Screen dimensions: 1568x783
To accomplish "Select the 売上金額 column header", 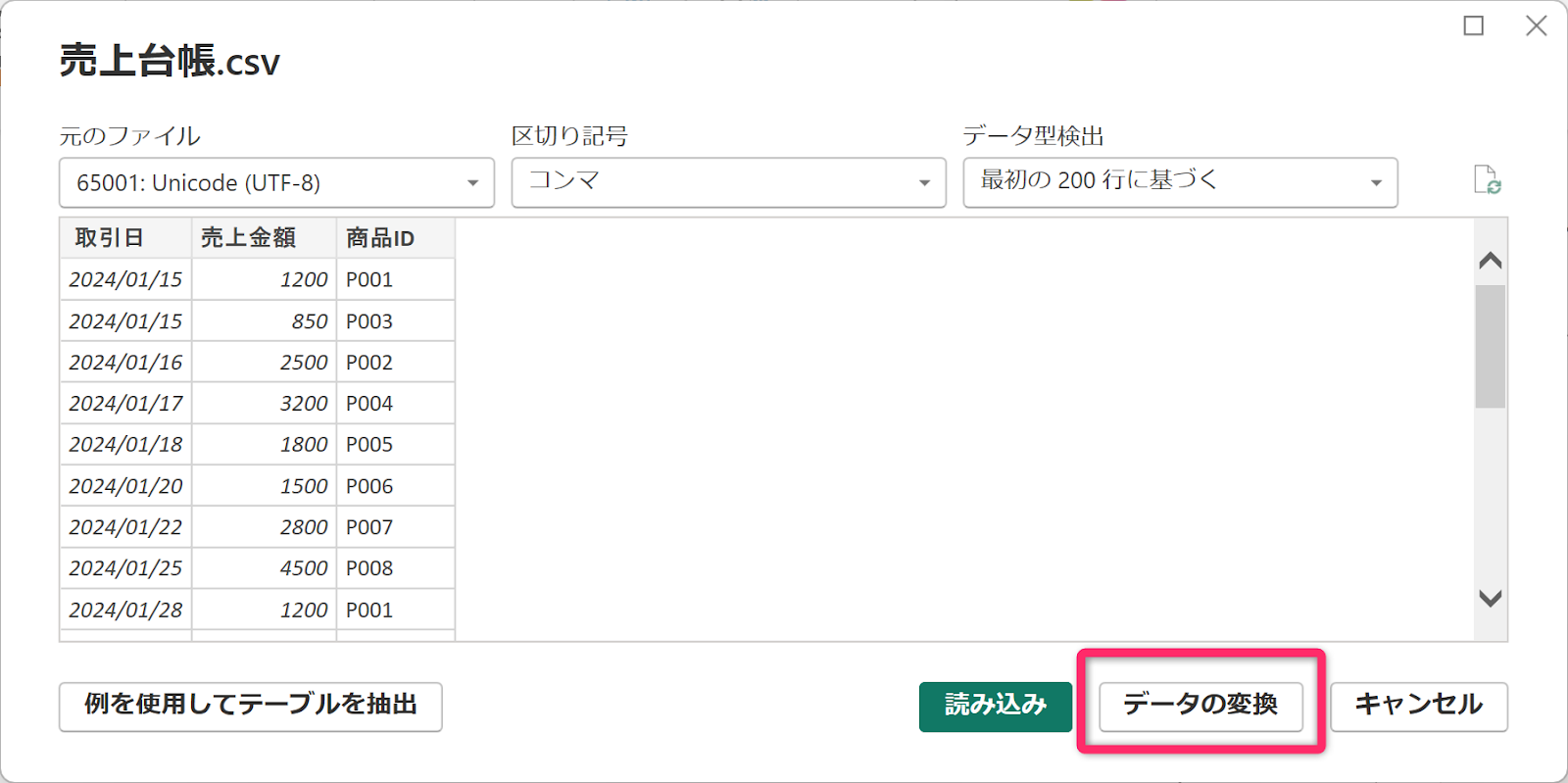I will 264,238.
